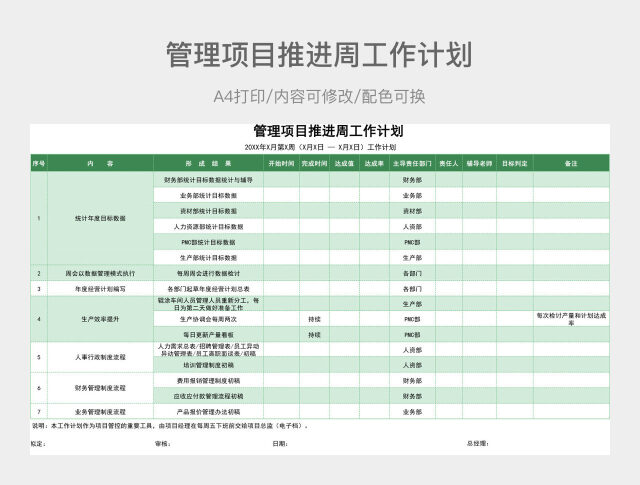Click the 责任人 column header
This screenshot has width=640, height=485.
[449, 163]
